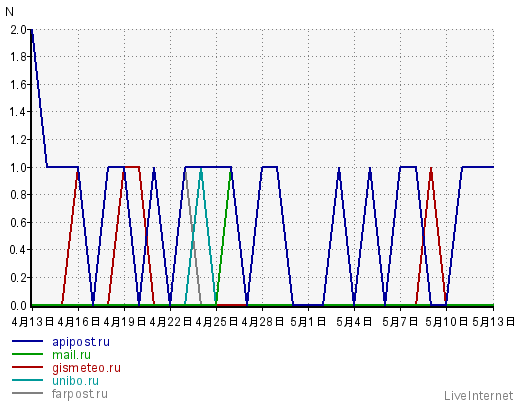Image resolution: width=520 pixels, height=405 pixels.
Task: Click the 5月7日 x-axis date label
Action: [400, 322]
